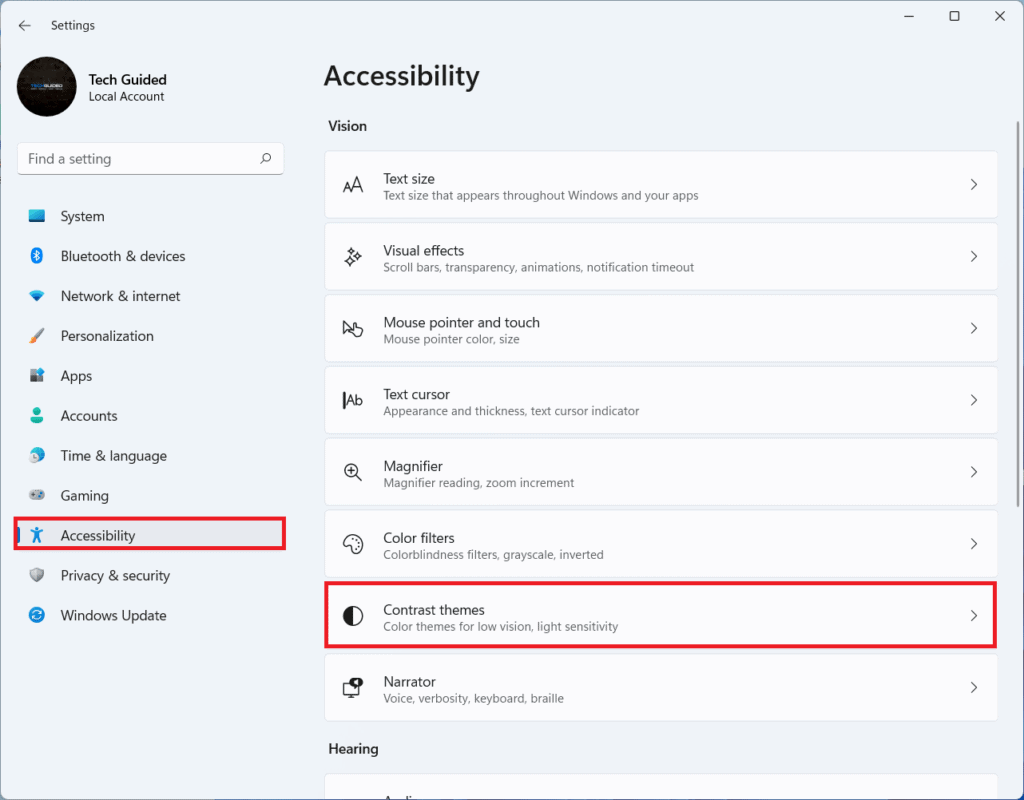Click the Narrator speech icon
The image size is (1024, 800).
[353, 688]
